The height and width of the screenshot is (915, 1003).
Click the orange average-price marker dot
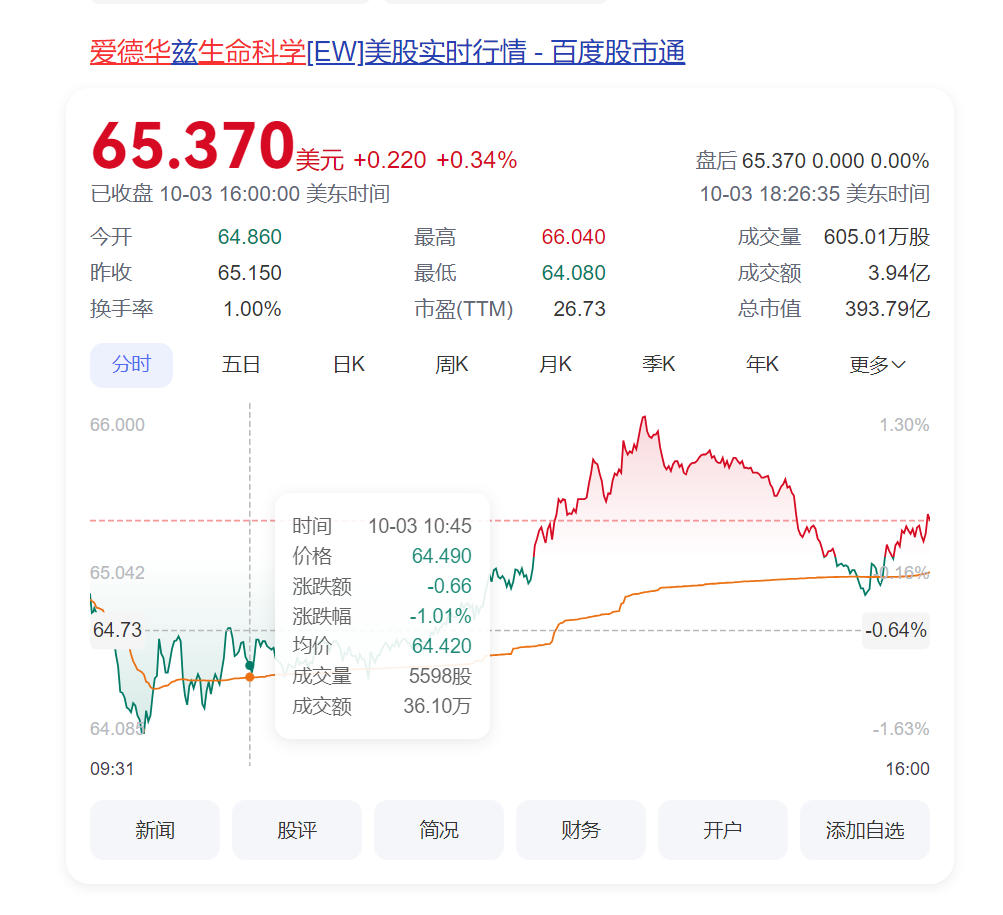pos(249,677)
